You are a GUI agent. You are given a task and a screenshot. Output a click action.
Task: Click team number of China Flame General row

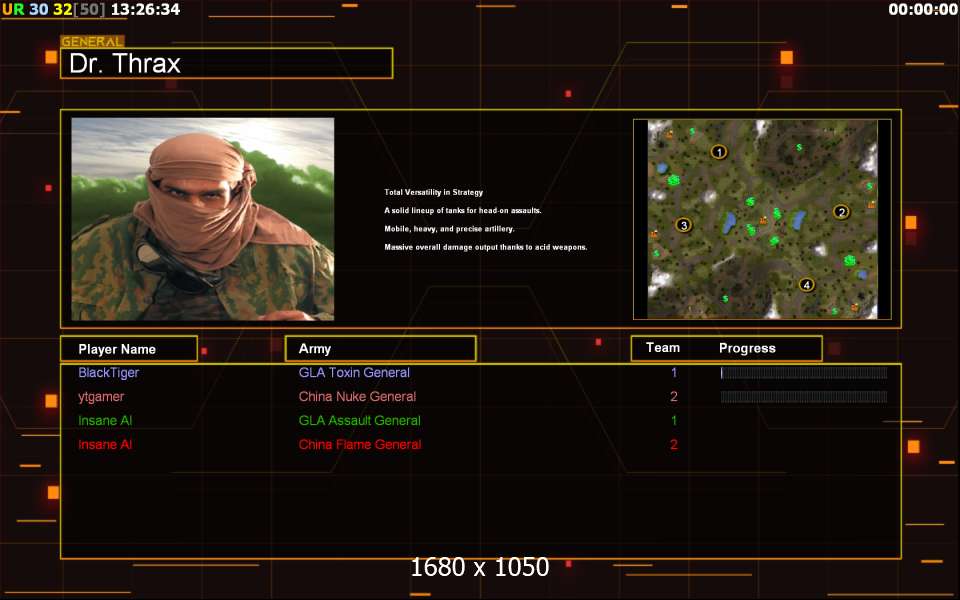click(x=674, y=444)
